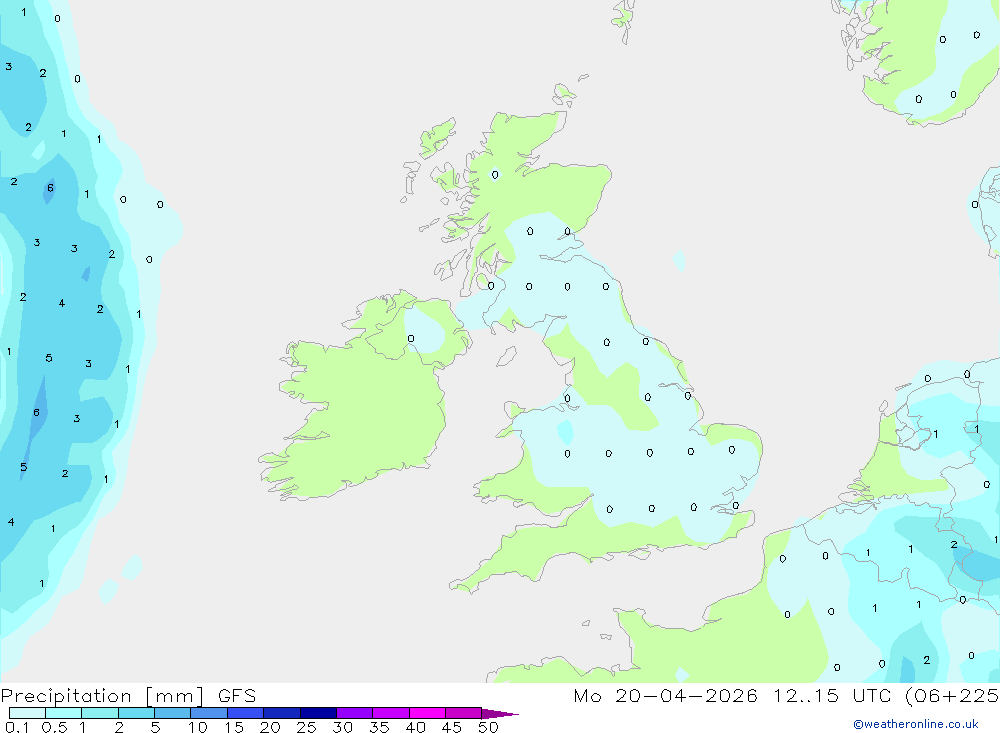1000x733 pixels.
Task: Select the 2–5 mm legend color swatch
Action: click(x=136, y=713)
